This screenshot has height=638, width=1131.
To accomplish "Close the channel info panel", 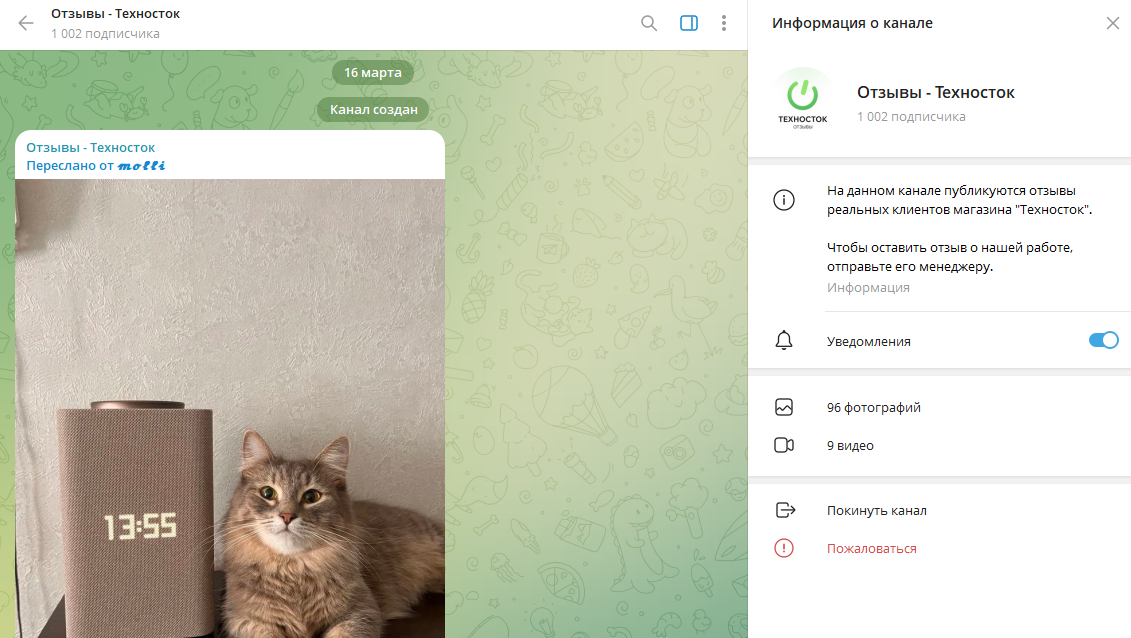I will pos(1112,23).
